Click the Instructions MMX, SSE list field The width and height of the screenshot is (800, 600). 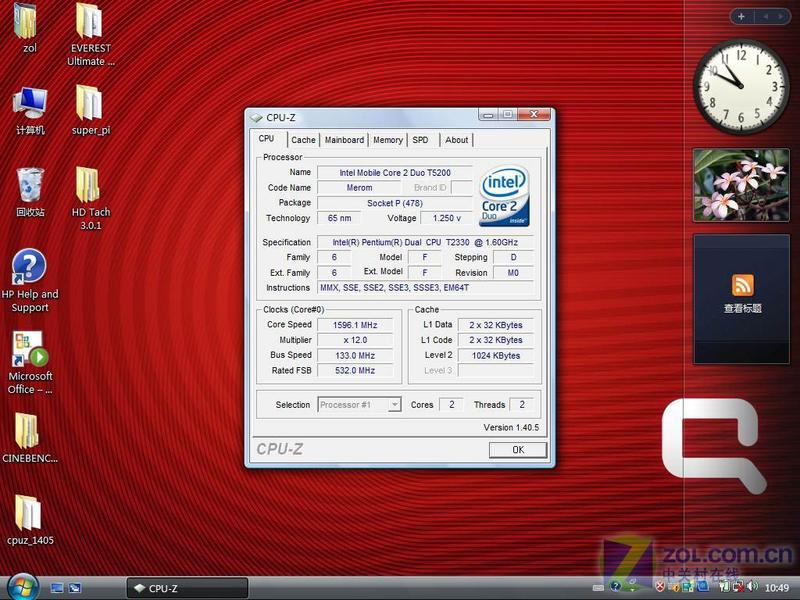[425, 288]
